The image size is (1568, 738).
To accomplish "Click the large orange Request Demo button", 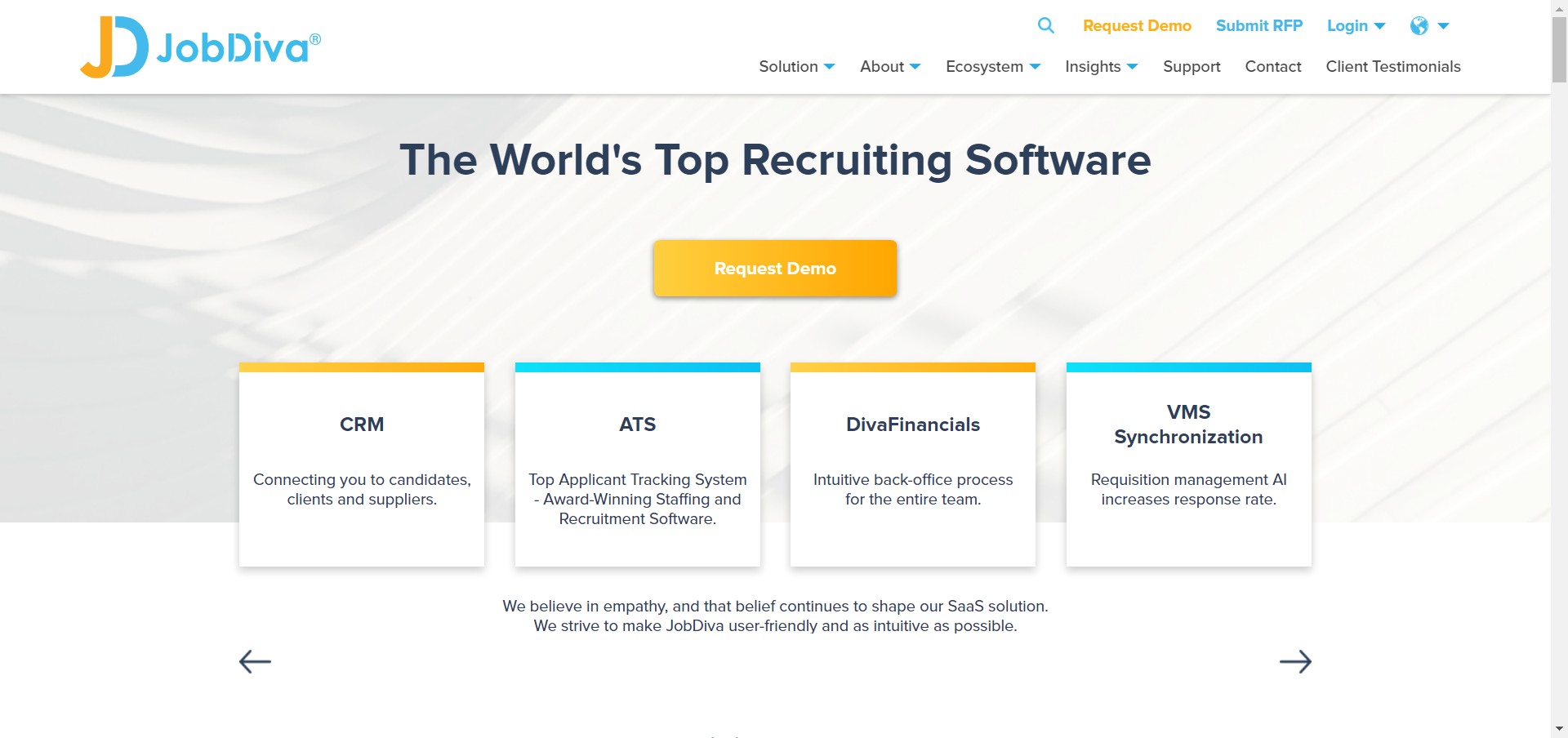I will (x=775, y=268).
